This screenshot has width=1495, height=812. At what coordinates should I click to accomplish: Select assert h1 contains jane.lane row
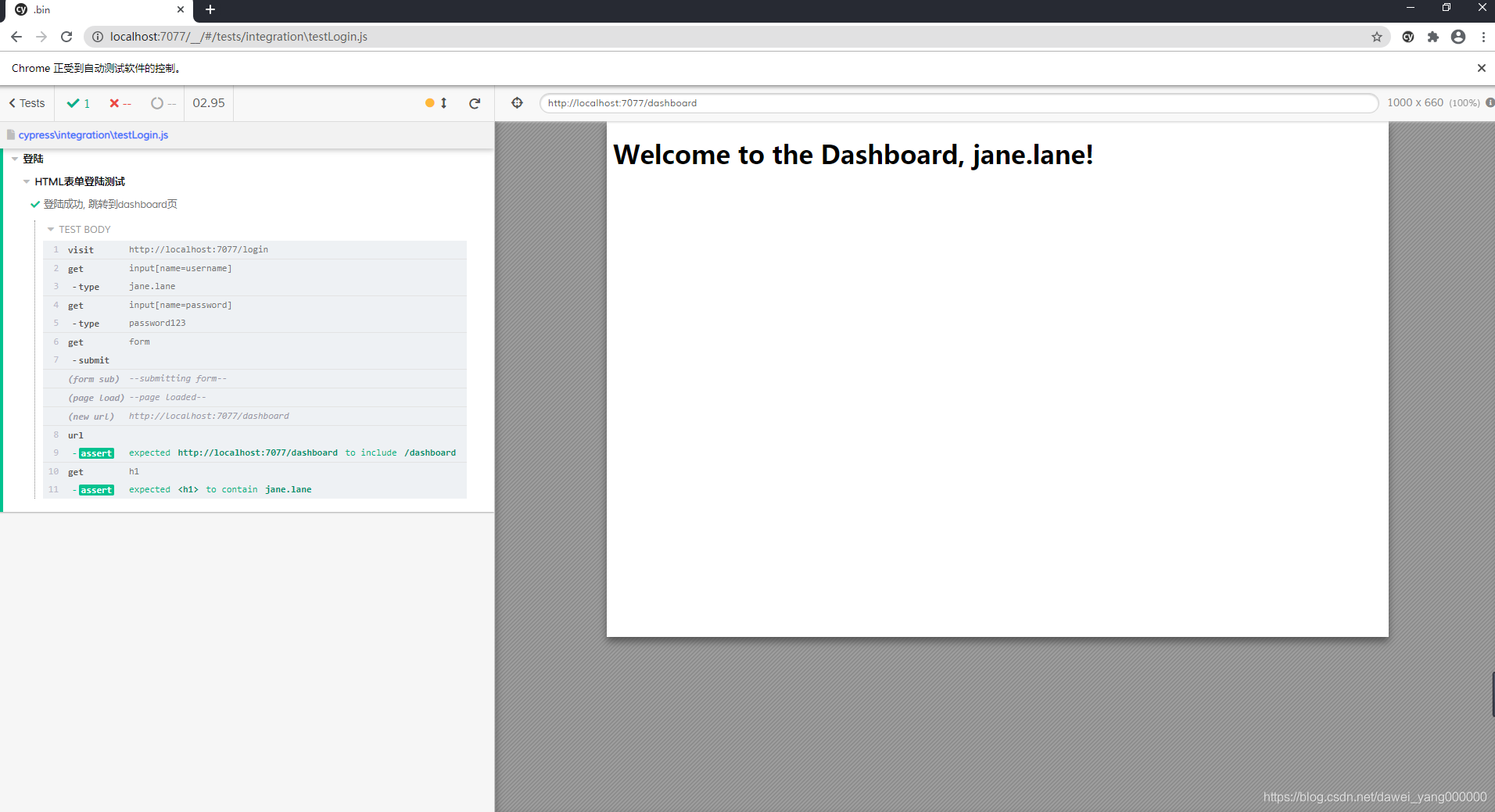coord(255,490)
